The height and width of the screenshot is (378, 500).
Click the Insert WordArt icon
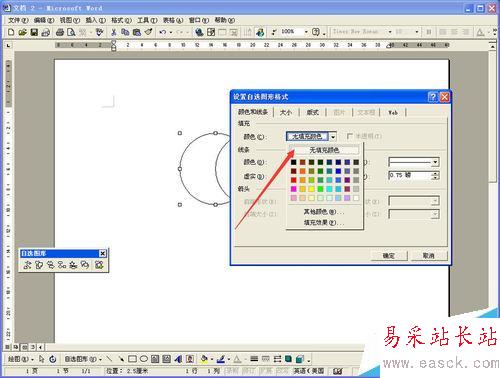click(x=178, y=359)
